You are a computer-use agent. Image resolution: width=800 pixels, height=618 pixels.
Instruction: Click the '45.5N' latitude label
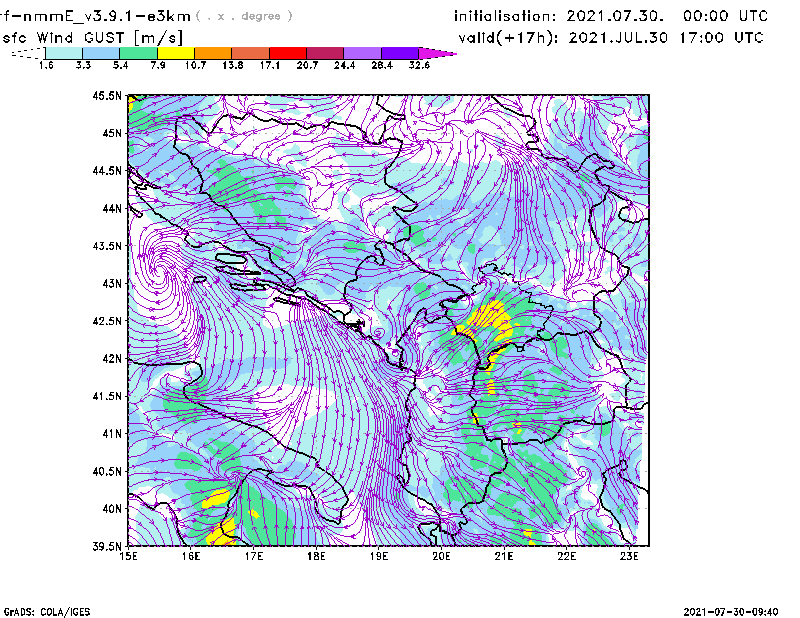pos(107,95)
